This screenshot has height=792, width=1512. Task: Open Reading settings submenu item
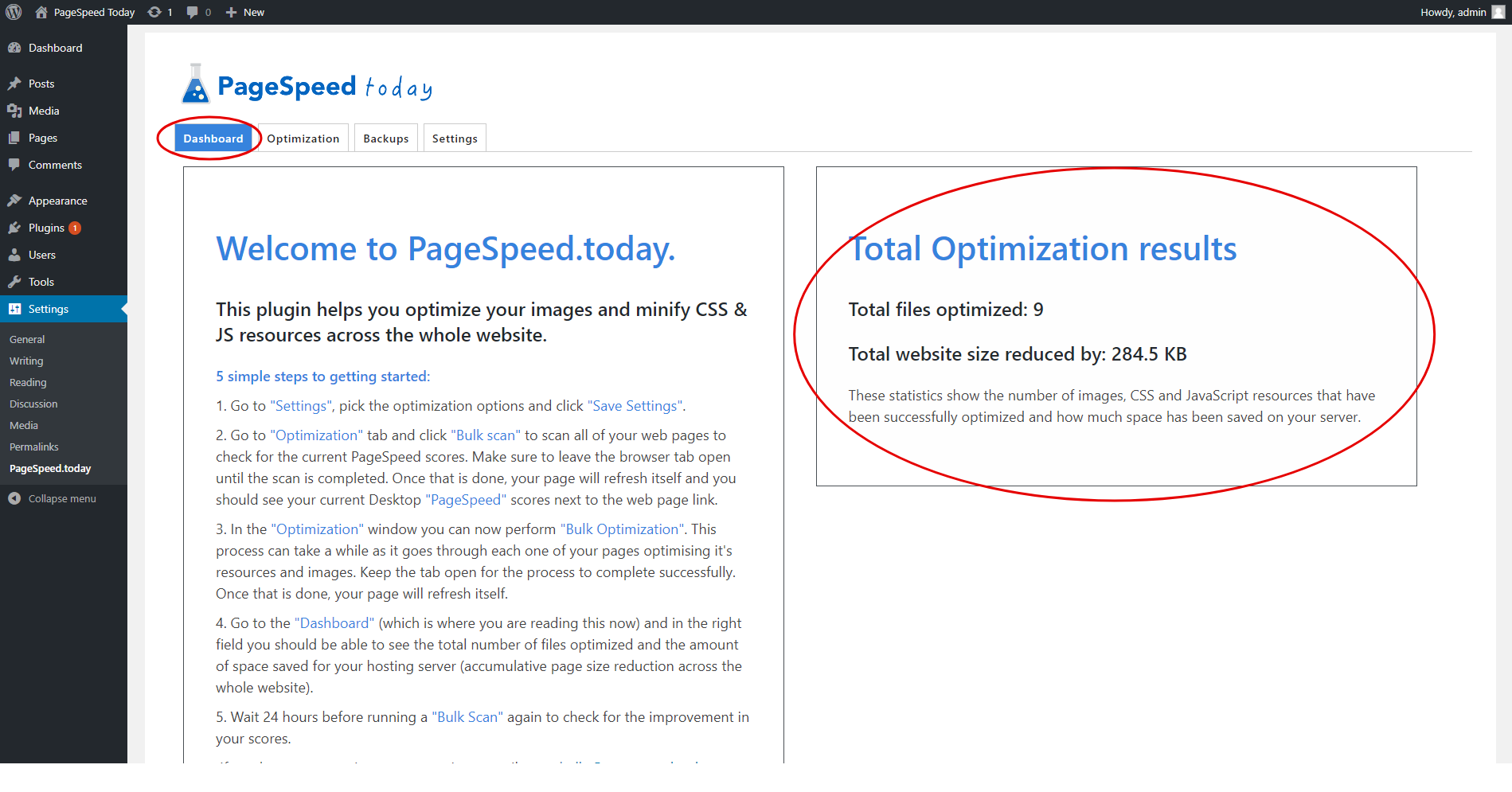coord(28,382)
